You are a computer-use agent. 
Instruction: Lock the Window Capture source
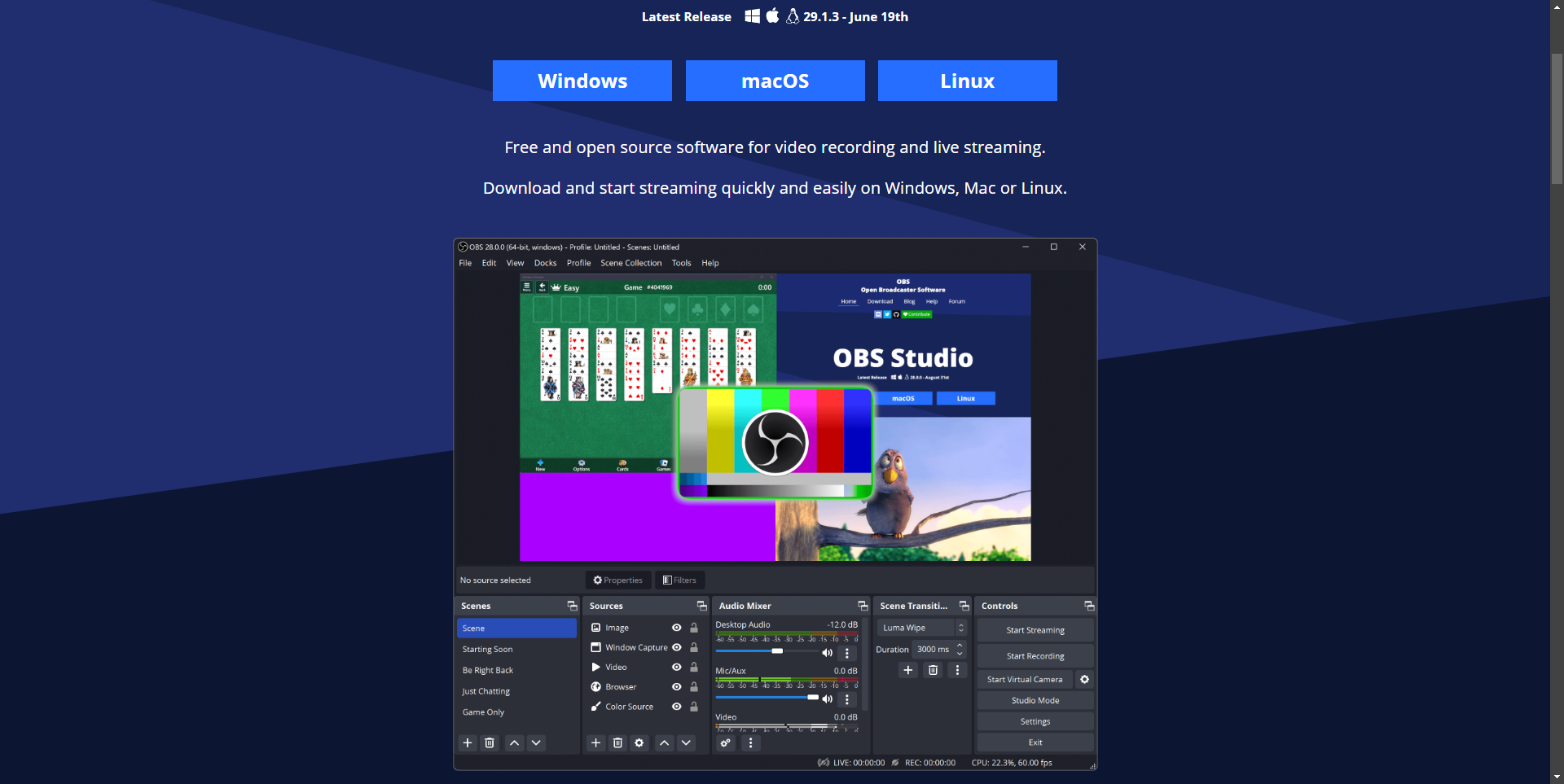[x=694, y=647]
